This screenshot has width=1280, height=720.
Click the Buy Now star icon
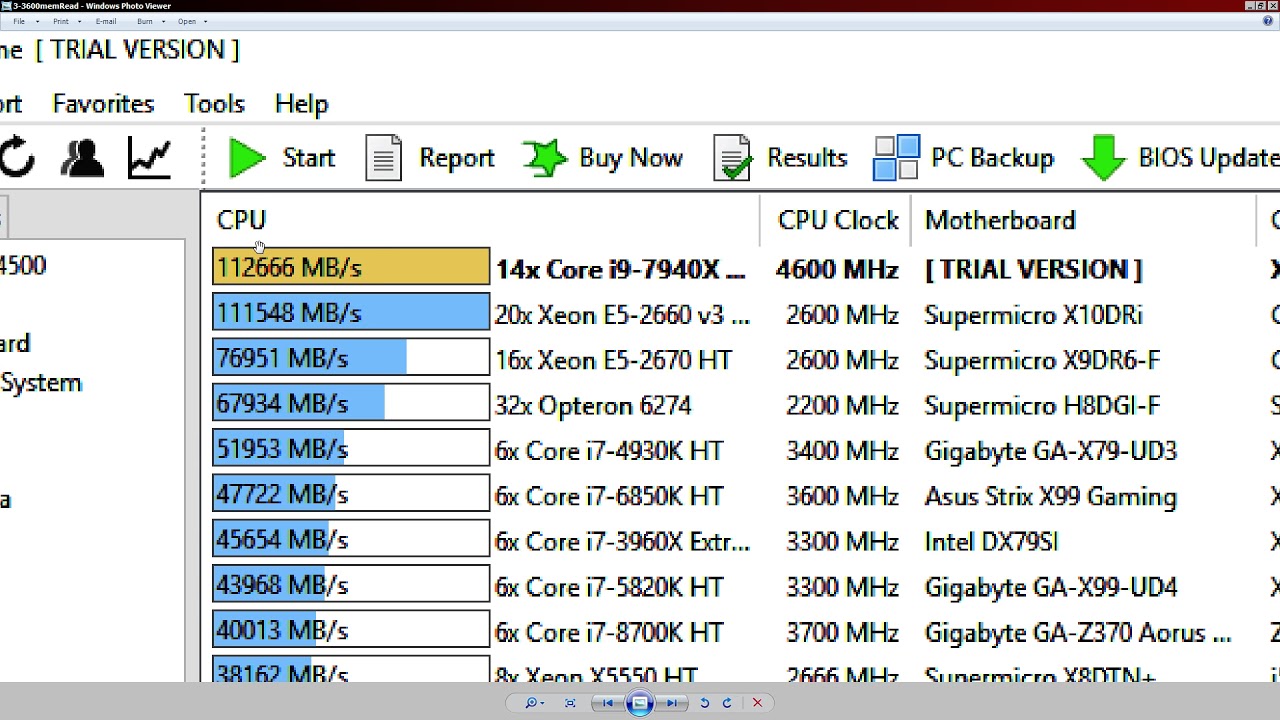point(545,158)
